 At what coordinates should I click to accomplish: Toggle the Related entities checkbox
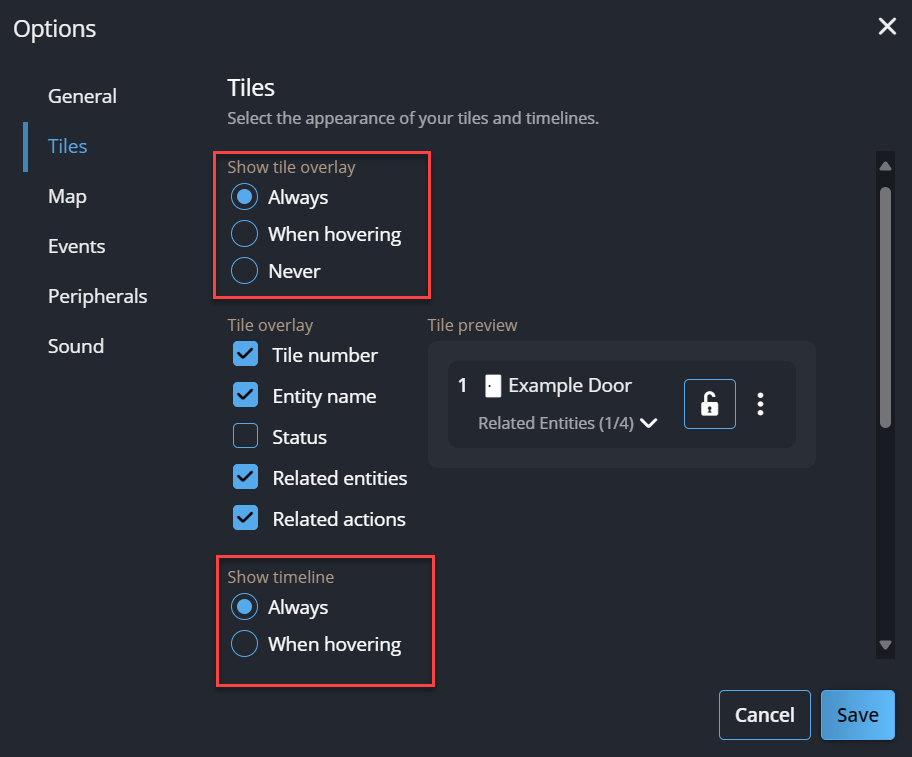(245, 478)
